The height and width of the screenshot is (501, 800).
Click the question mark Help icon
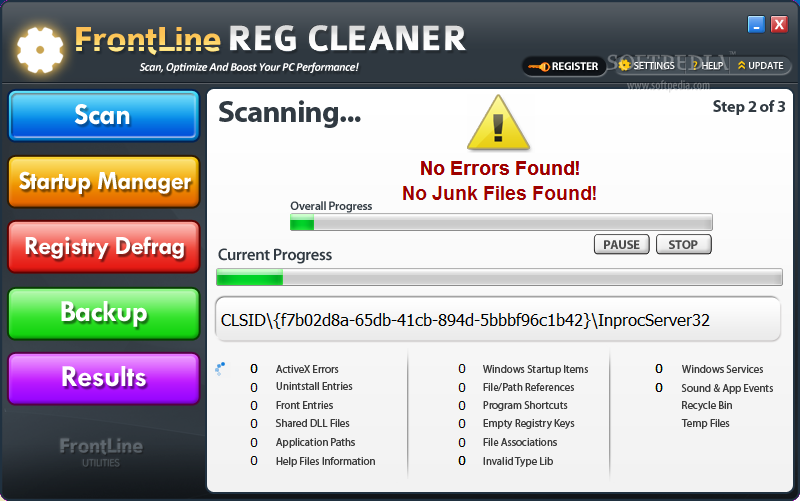coord(695,65)
